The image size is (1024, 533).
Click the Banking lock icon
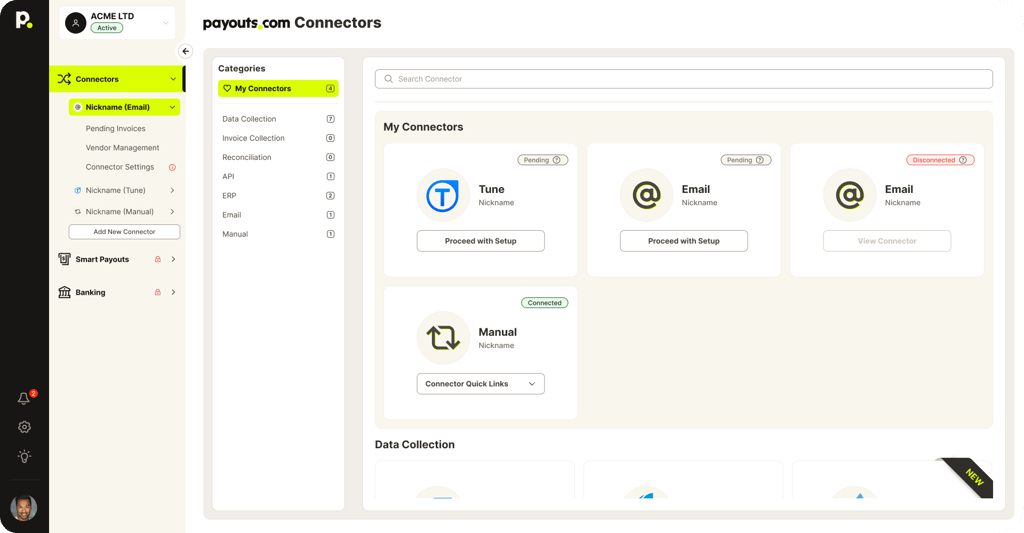[157, 292]
